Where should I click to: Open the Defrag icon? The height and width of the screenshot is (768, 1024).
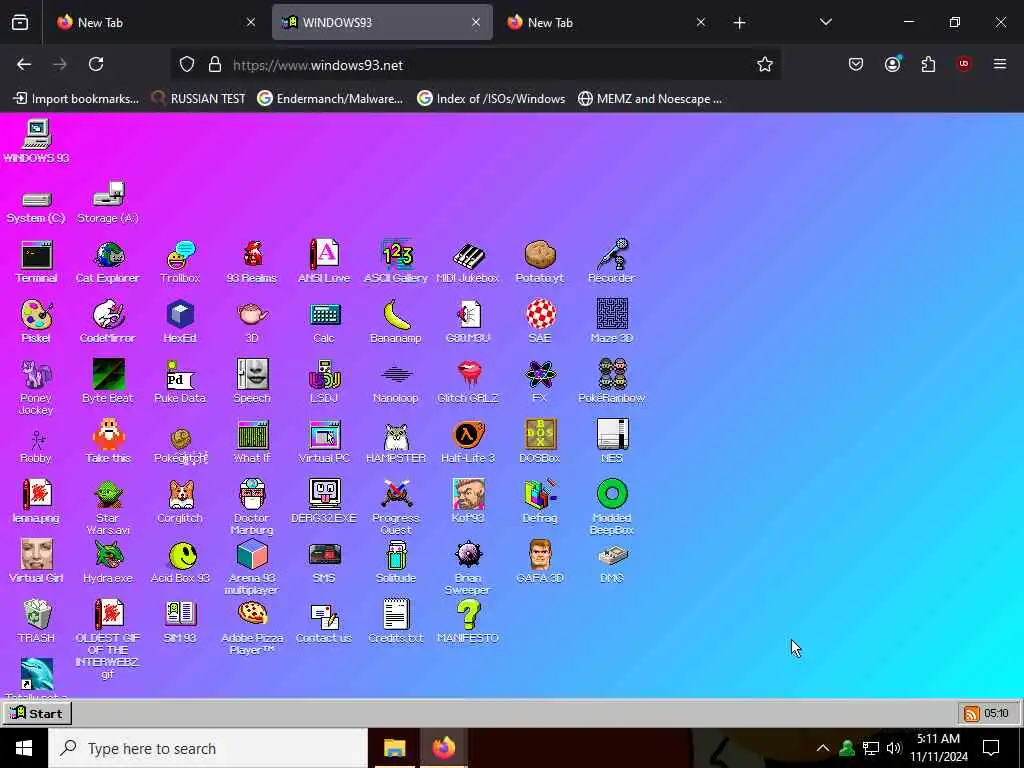coord(540,502)
